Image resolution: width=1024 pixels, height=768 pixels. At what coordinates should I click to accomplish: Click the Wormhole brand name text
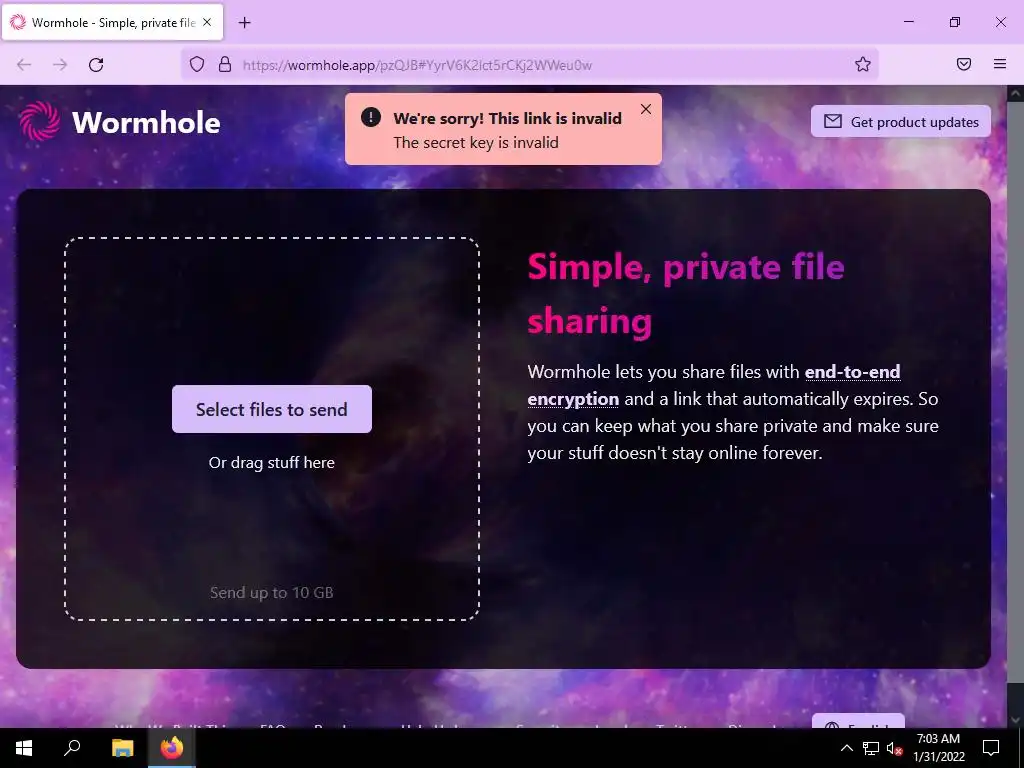point(146,123)
